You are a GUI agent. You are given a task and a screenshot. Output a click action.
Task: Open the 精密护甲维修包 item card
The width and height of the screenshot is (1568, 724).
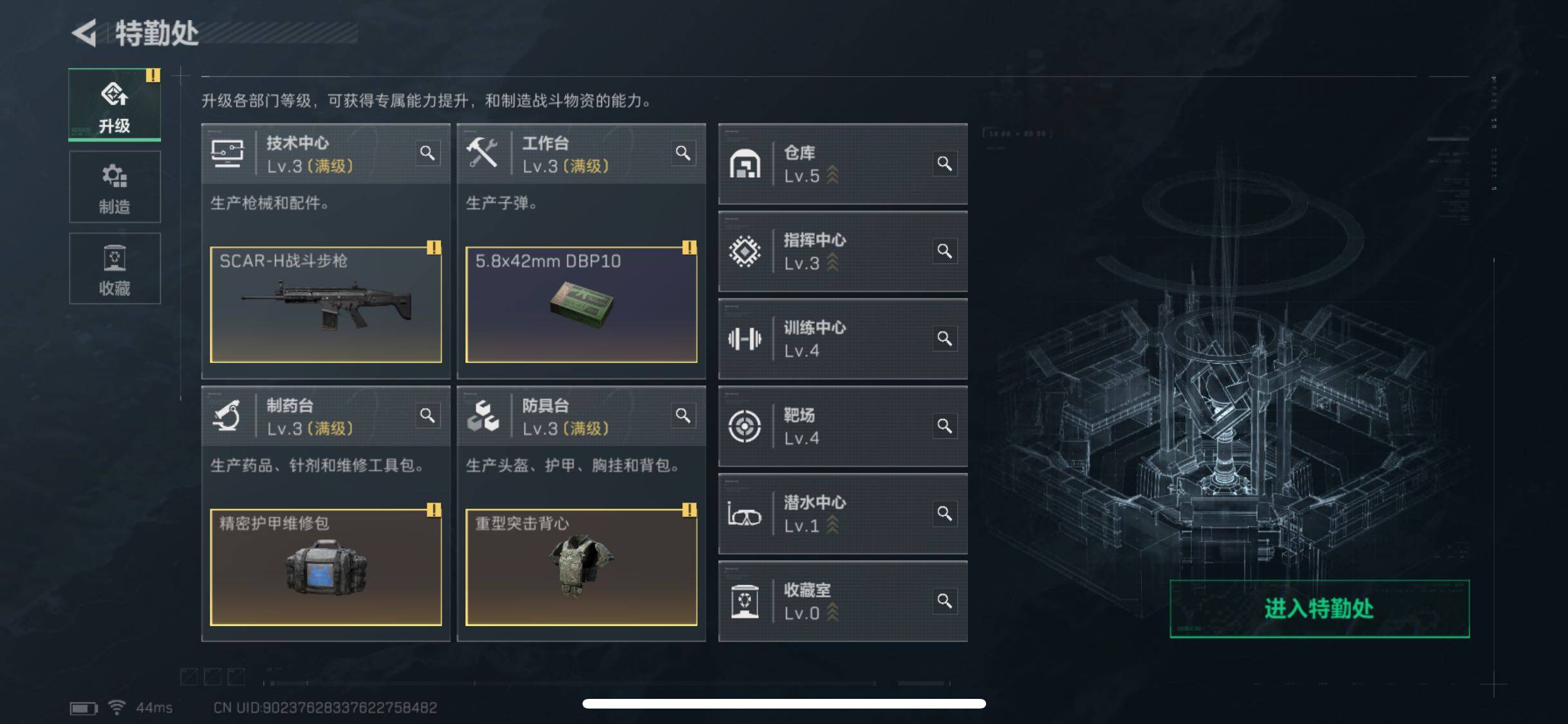326,567
